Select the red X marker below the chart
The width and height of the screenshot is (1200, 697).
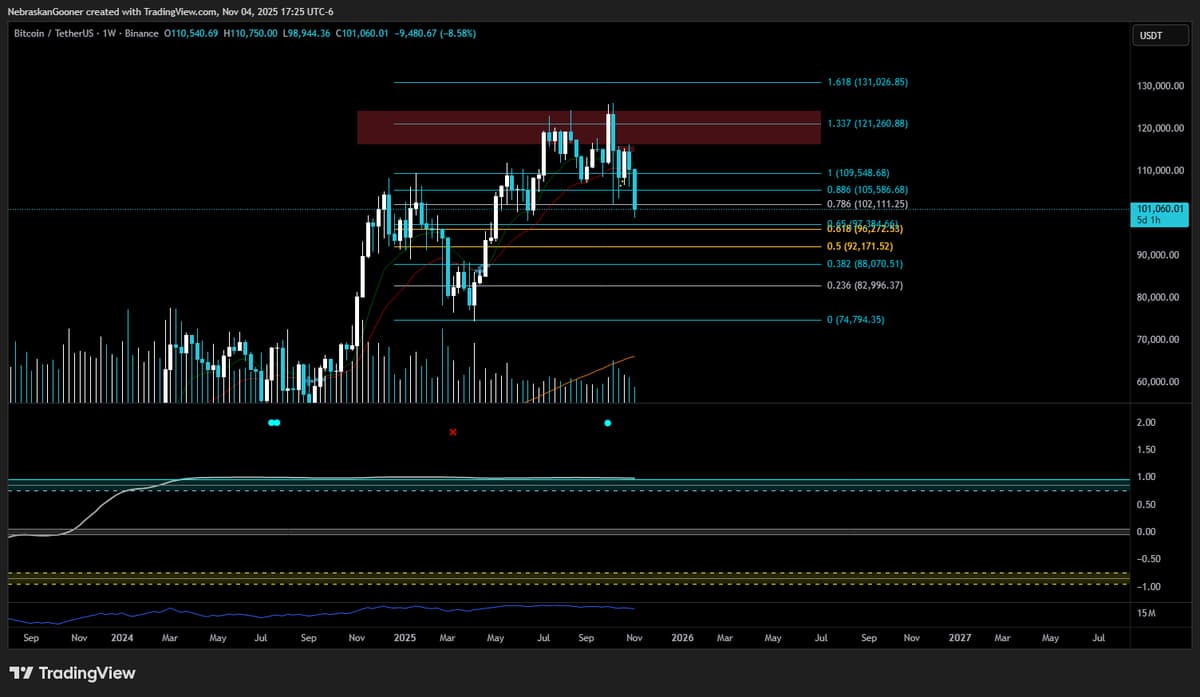click(x=452, y=432)
